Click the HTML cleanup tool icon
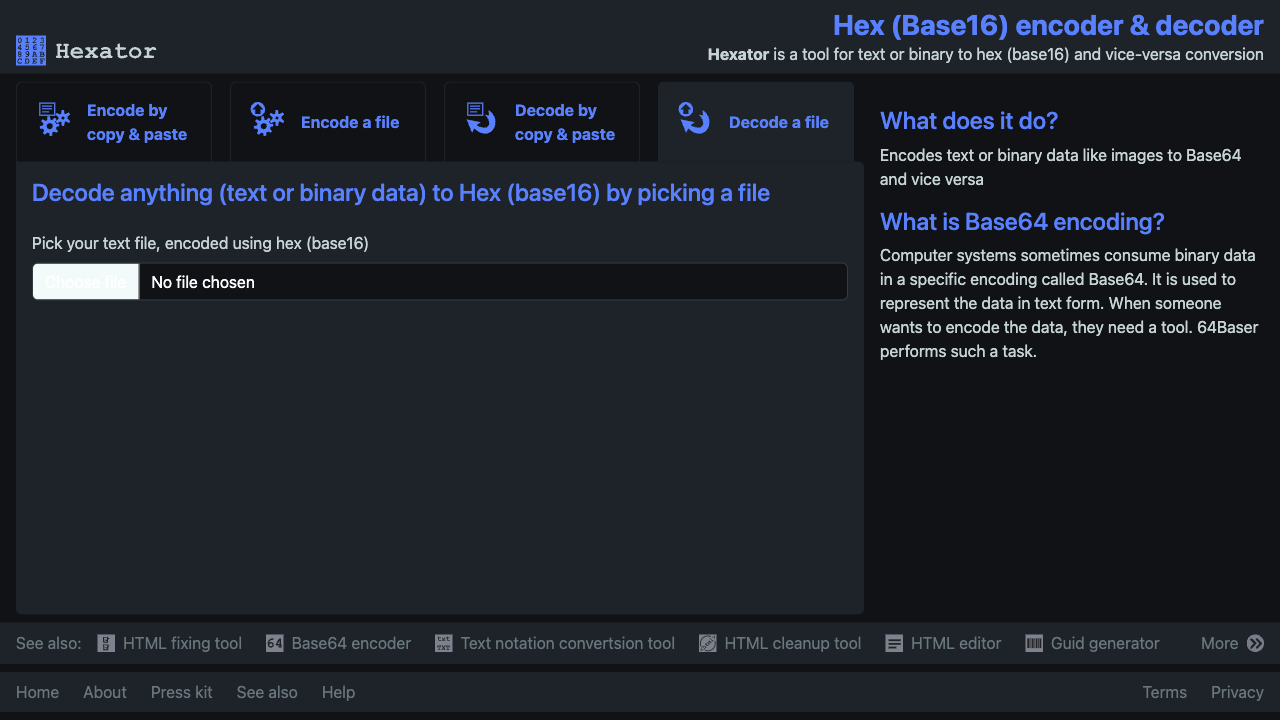1280x720 pixels. (708, 643)
